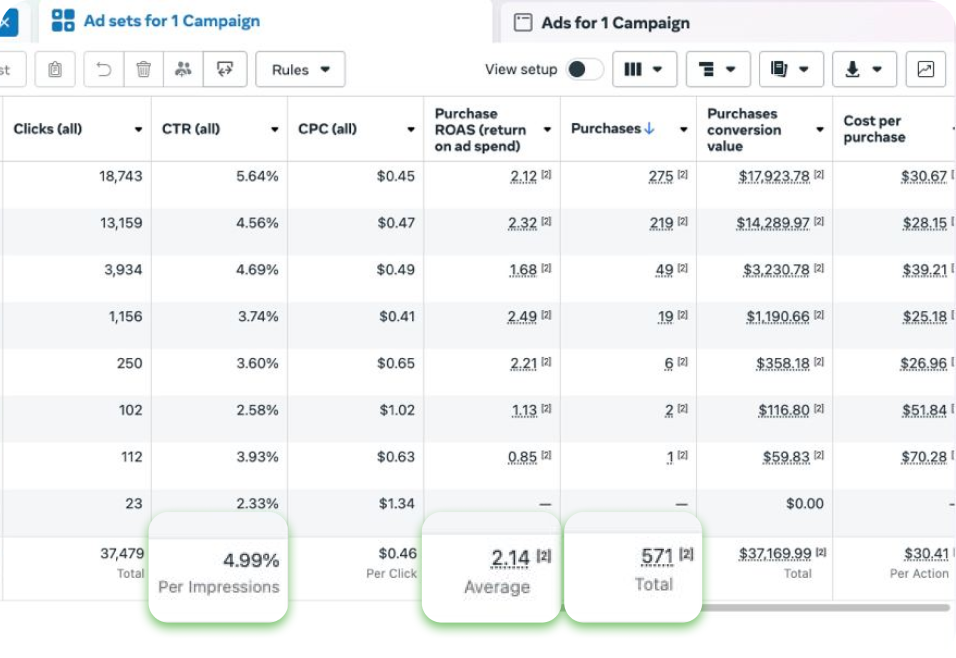
Task: Switch to Ads for 1 Campaign tab
Action: pos(614,23)
